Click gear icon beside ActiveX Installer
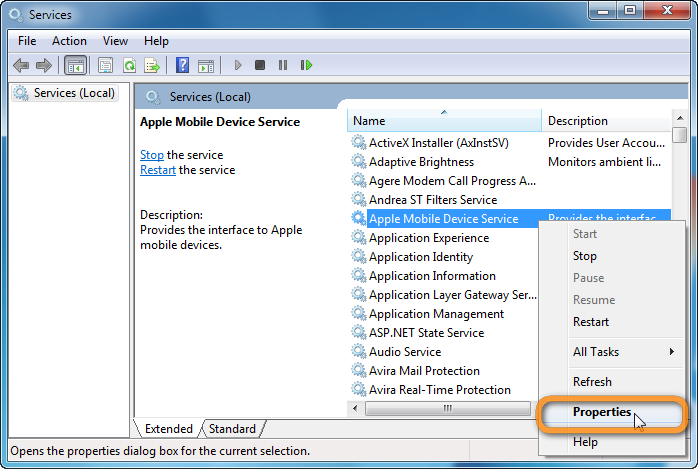 pyautogui.click(x=359, y=142)
